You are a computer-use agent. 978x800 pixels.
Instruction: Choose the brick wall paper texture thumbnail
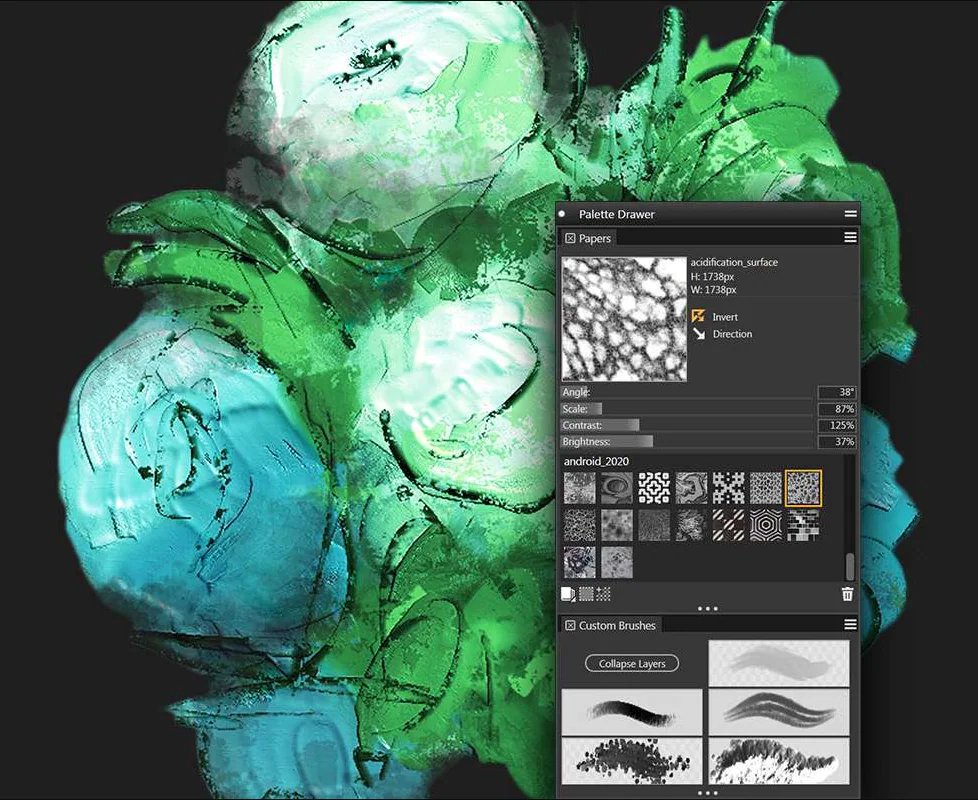803,525
